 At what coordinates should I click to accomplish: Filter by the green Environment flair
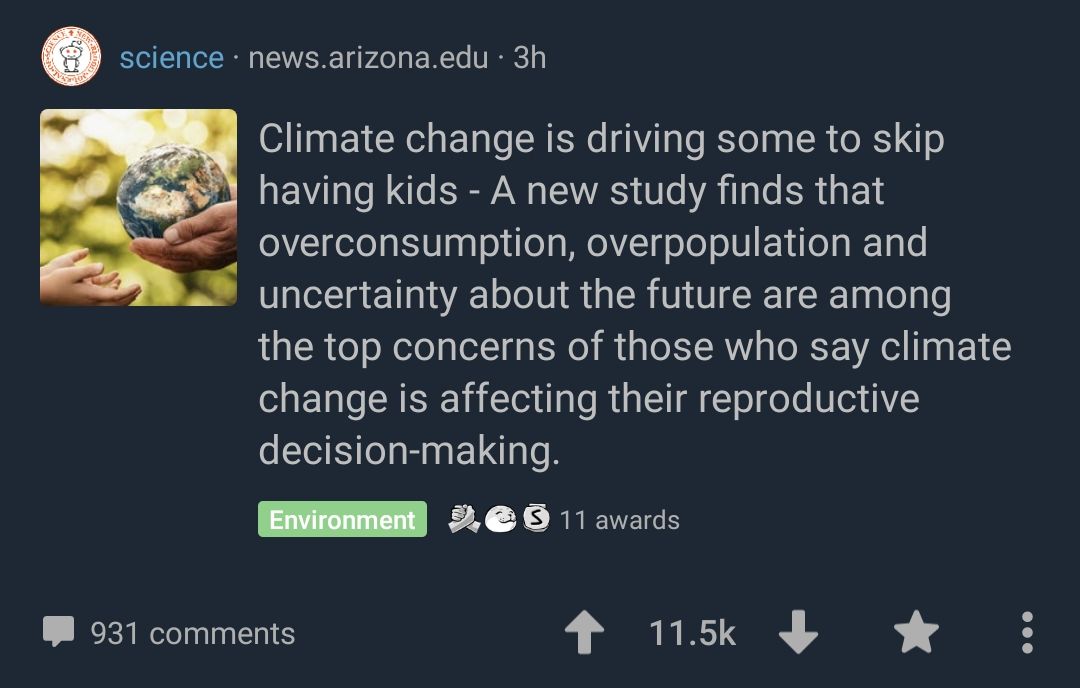point(342,520)
